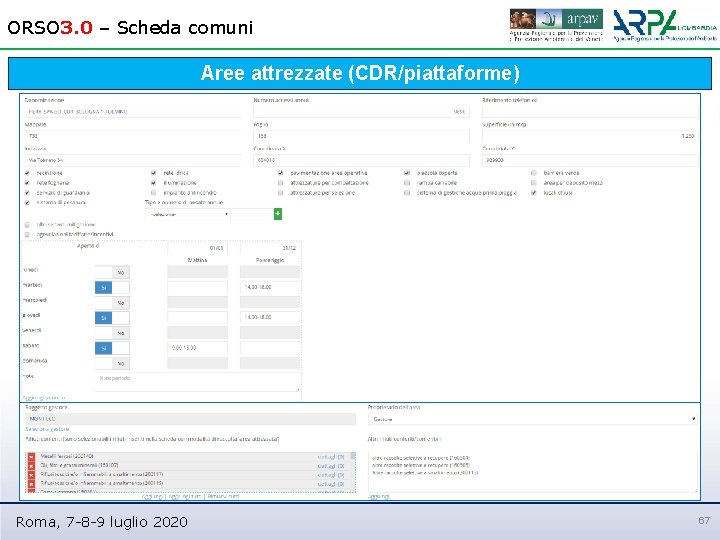
Task: Uncheck pavimentazione area operativa checkbox
Action: [281, 173]
